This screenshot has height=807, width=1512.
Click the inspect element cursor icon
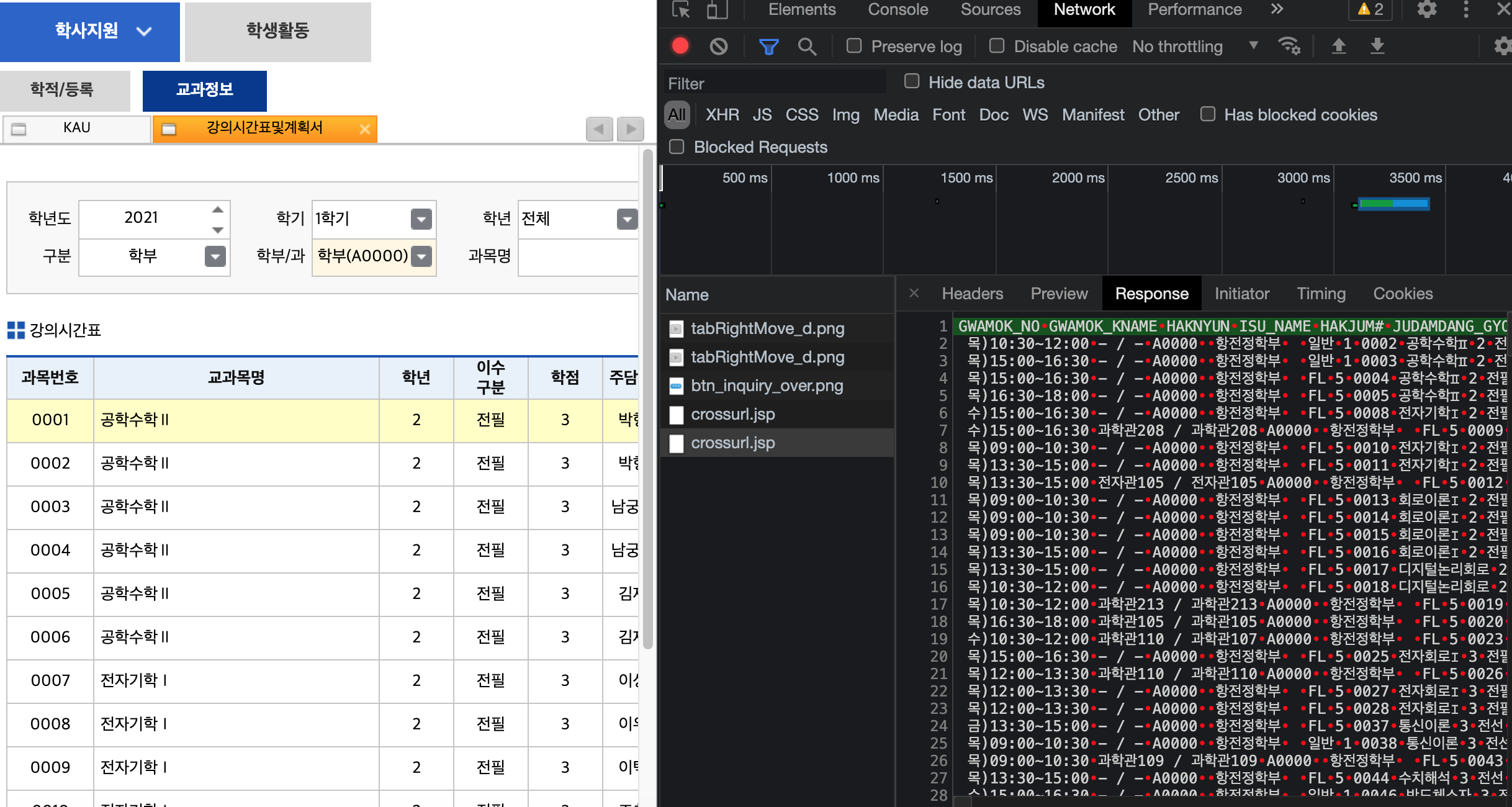pos(681,10)
